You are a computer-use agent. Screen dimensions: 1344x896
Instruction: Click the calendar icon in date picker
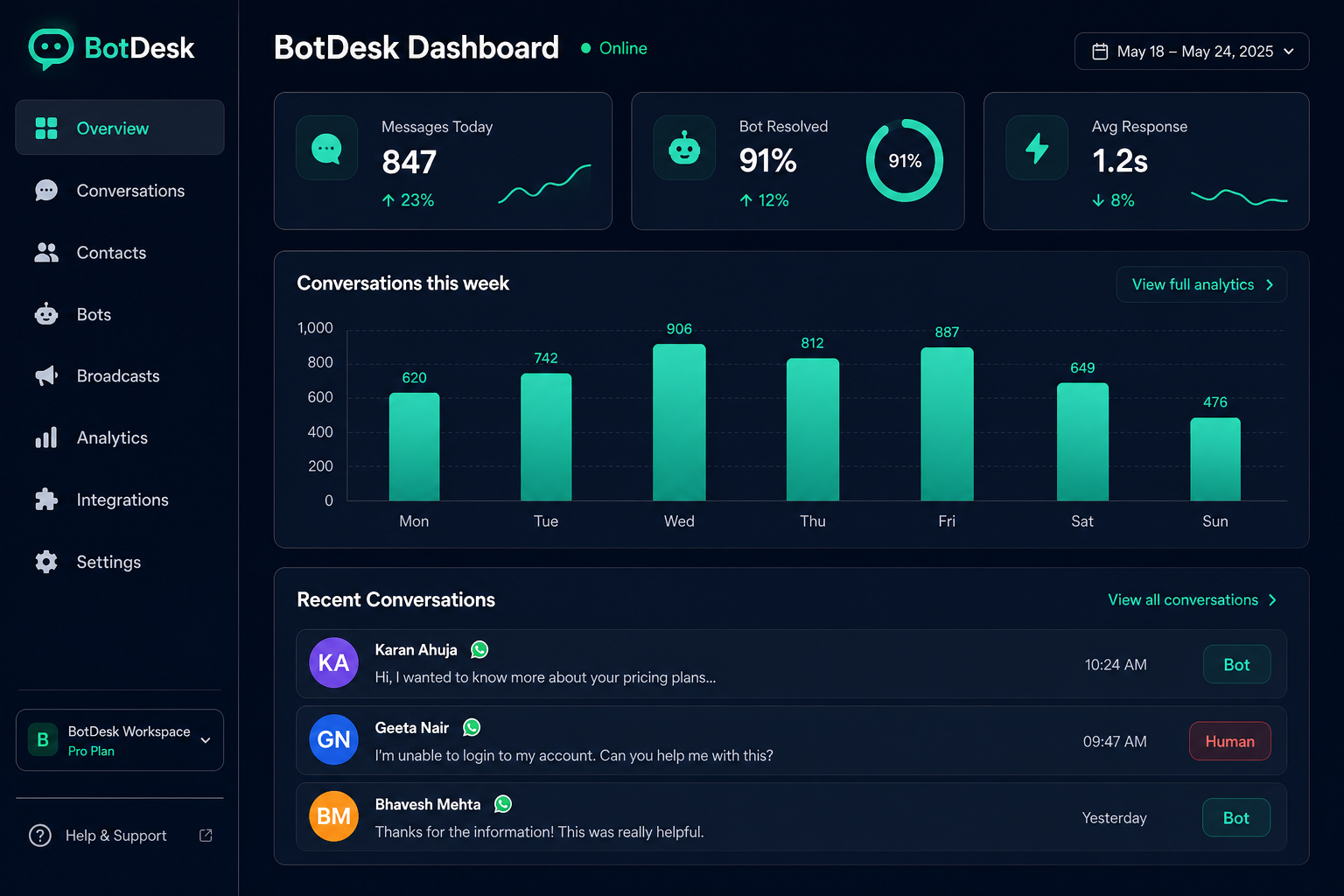1100,52
